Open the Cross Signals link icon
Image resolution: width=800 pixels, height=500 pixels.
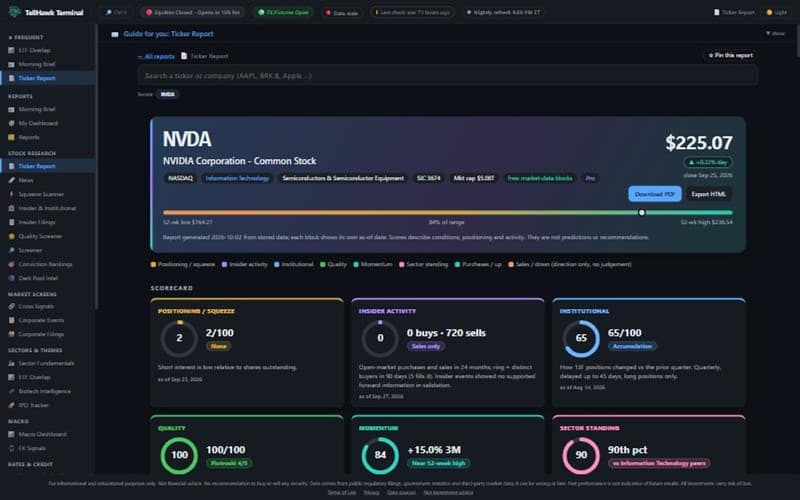[11, 307]
